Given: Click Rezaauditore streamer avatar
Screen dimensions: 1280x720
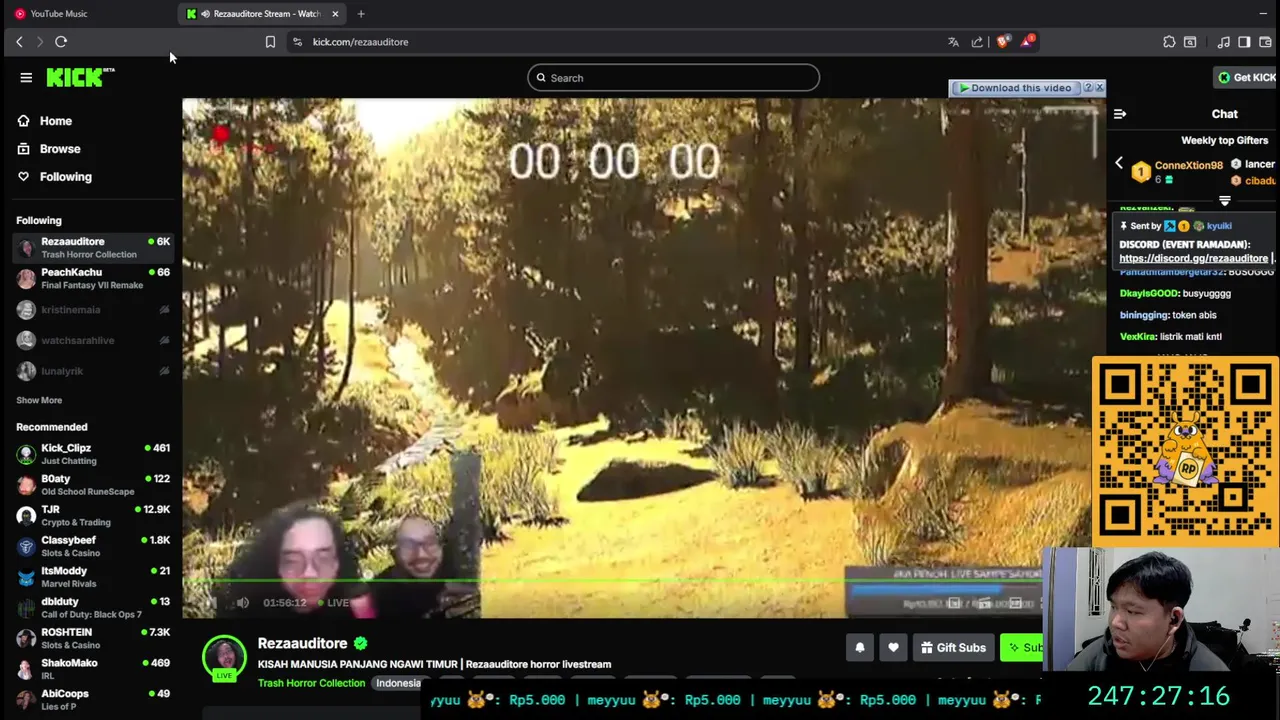Looking at the screenshot, I should pyautogui.click(x=224, y=658).
